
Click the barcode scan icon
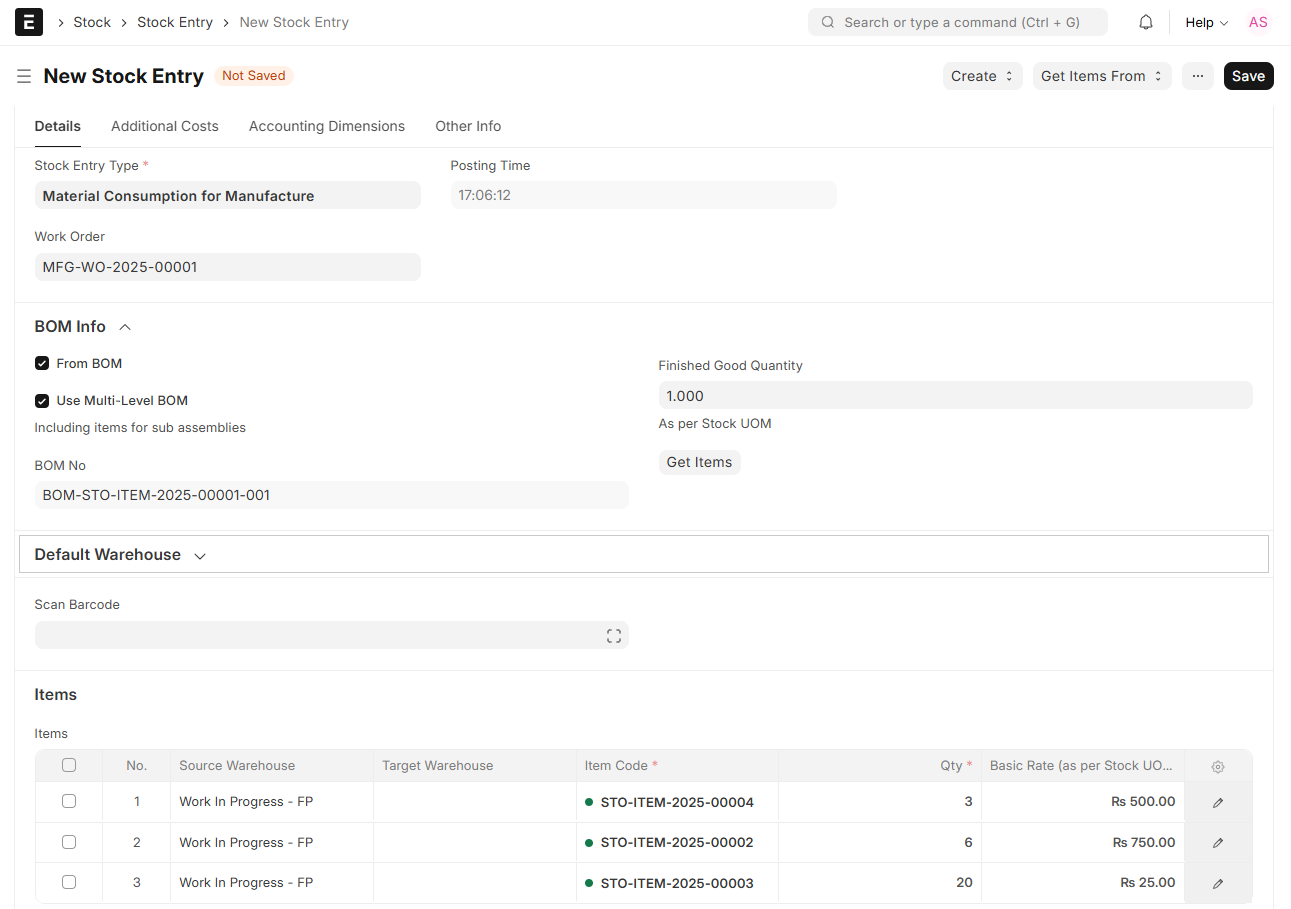point(613,636)
